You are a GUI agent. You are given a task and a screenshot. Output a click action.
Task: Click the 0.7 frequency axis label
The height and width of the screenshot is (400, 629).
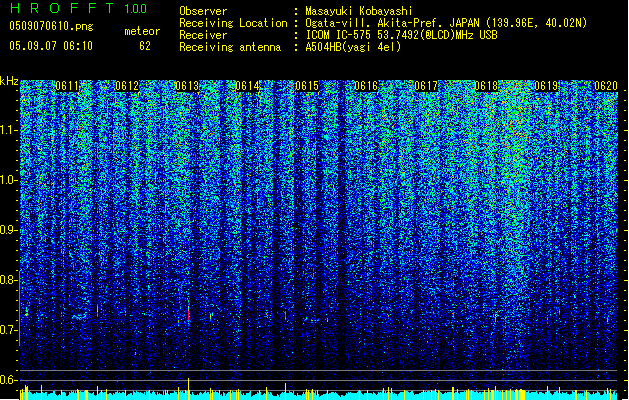(x=9, y=330)
